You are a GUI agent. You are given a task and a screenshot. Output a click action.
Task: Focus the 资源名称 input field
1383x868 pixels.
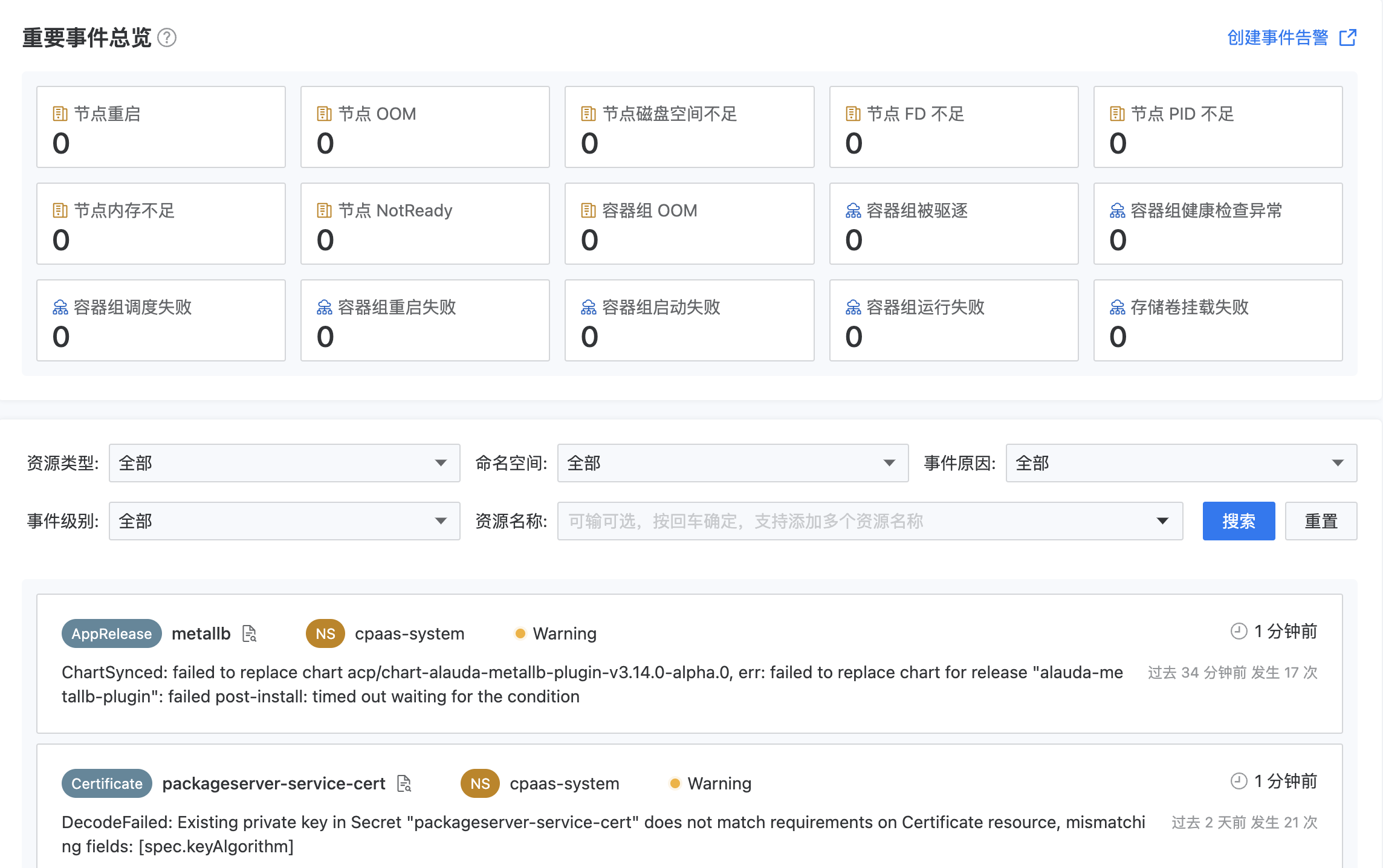(858, 521)
